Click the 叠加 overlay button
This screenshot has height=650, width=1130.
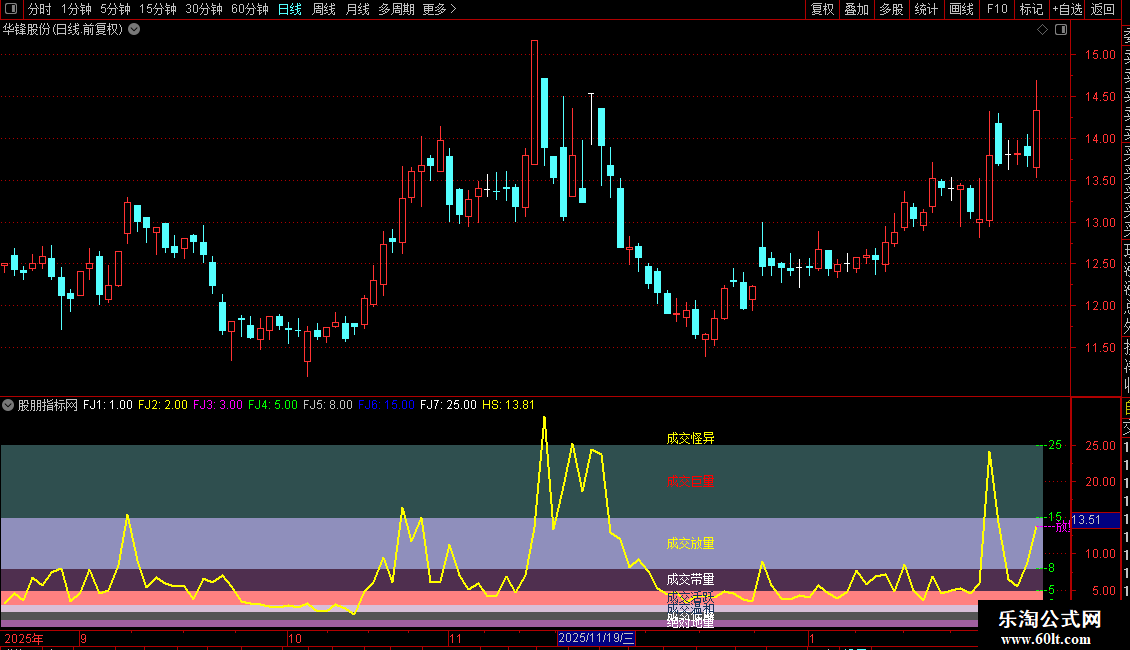pos(857,9)
